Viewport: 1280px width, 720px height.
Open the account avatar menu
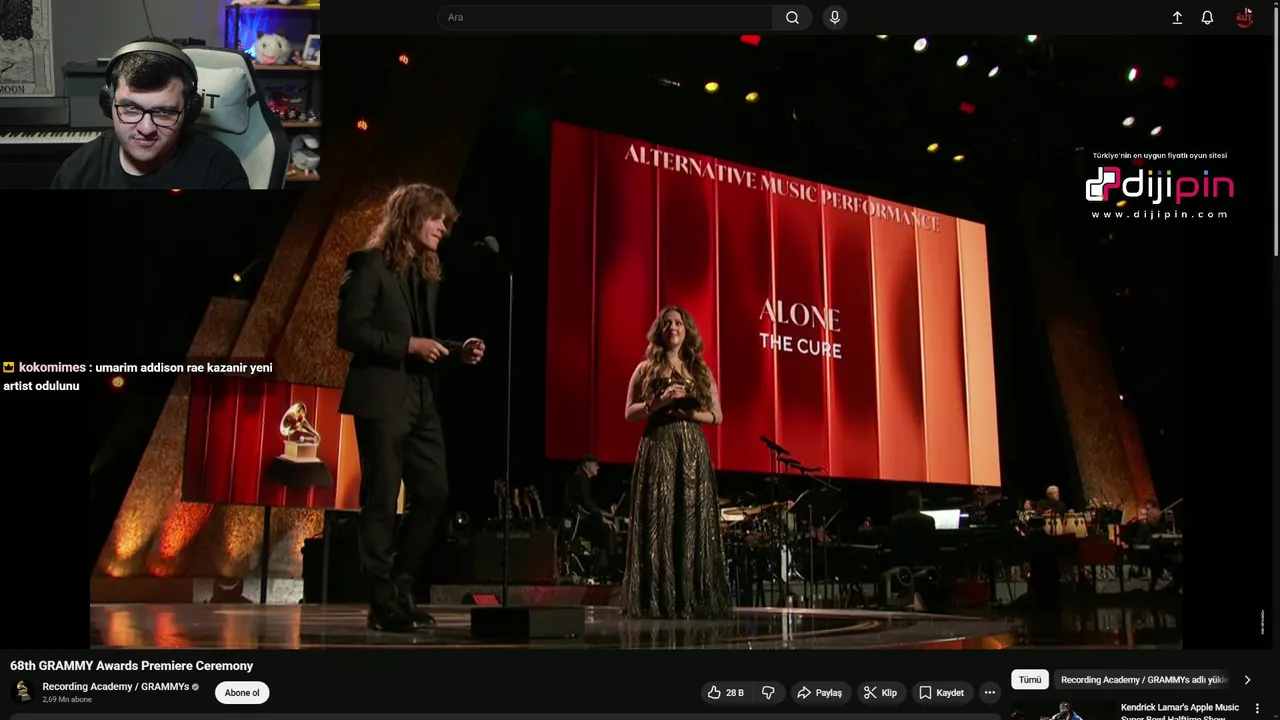[x=1244, y=17]
